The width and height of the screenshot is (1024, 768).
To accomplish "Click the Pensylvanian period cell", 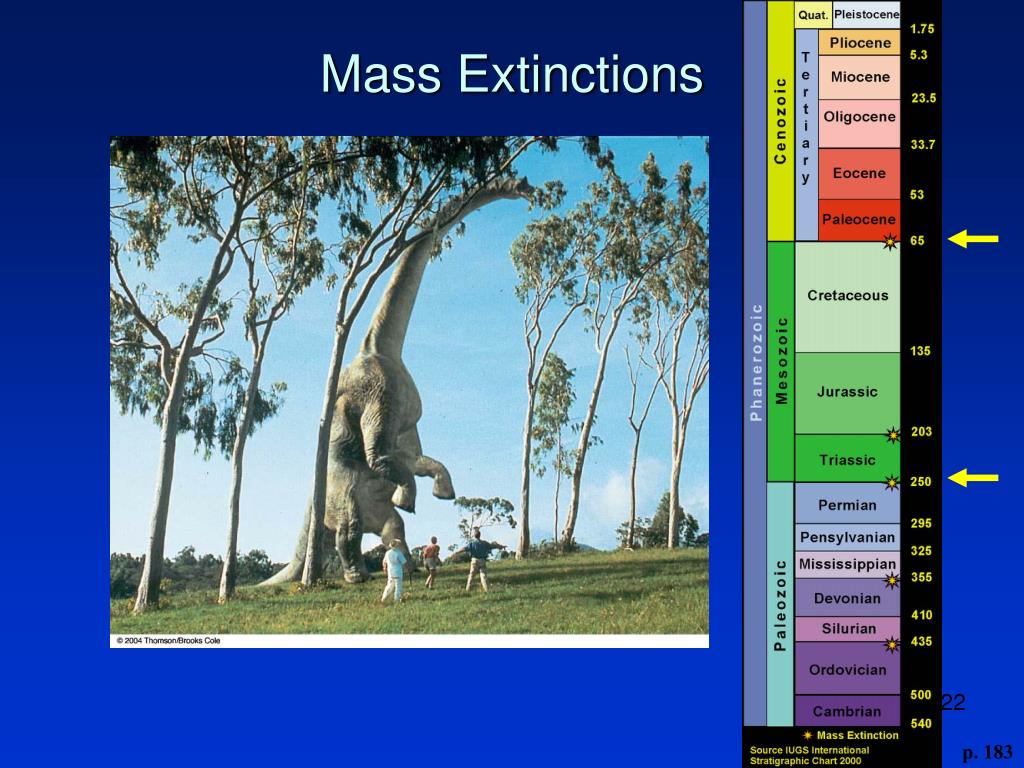I will pos(848,537).
